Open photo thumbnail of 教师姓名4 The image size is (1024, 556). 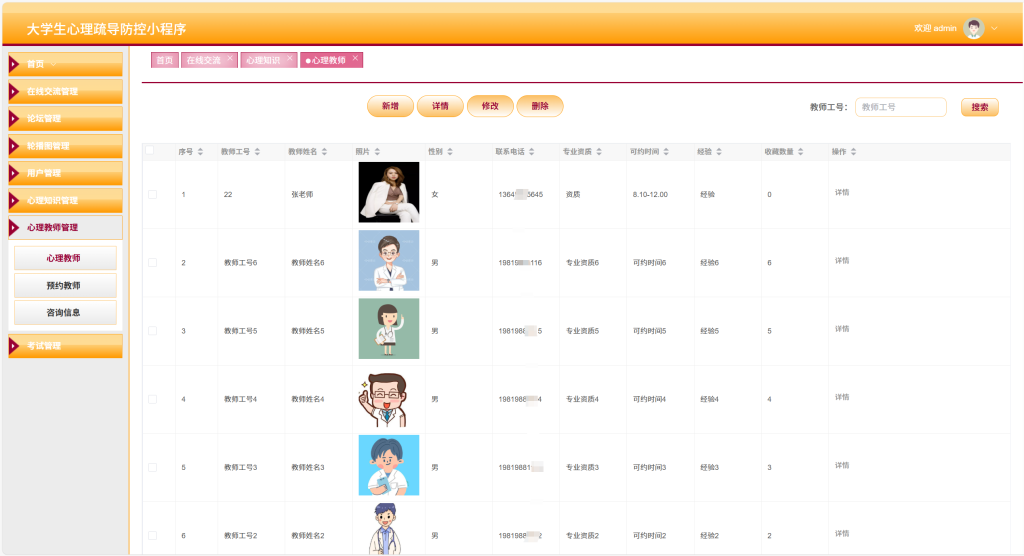pos(389,397)
